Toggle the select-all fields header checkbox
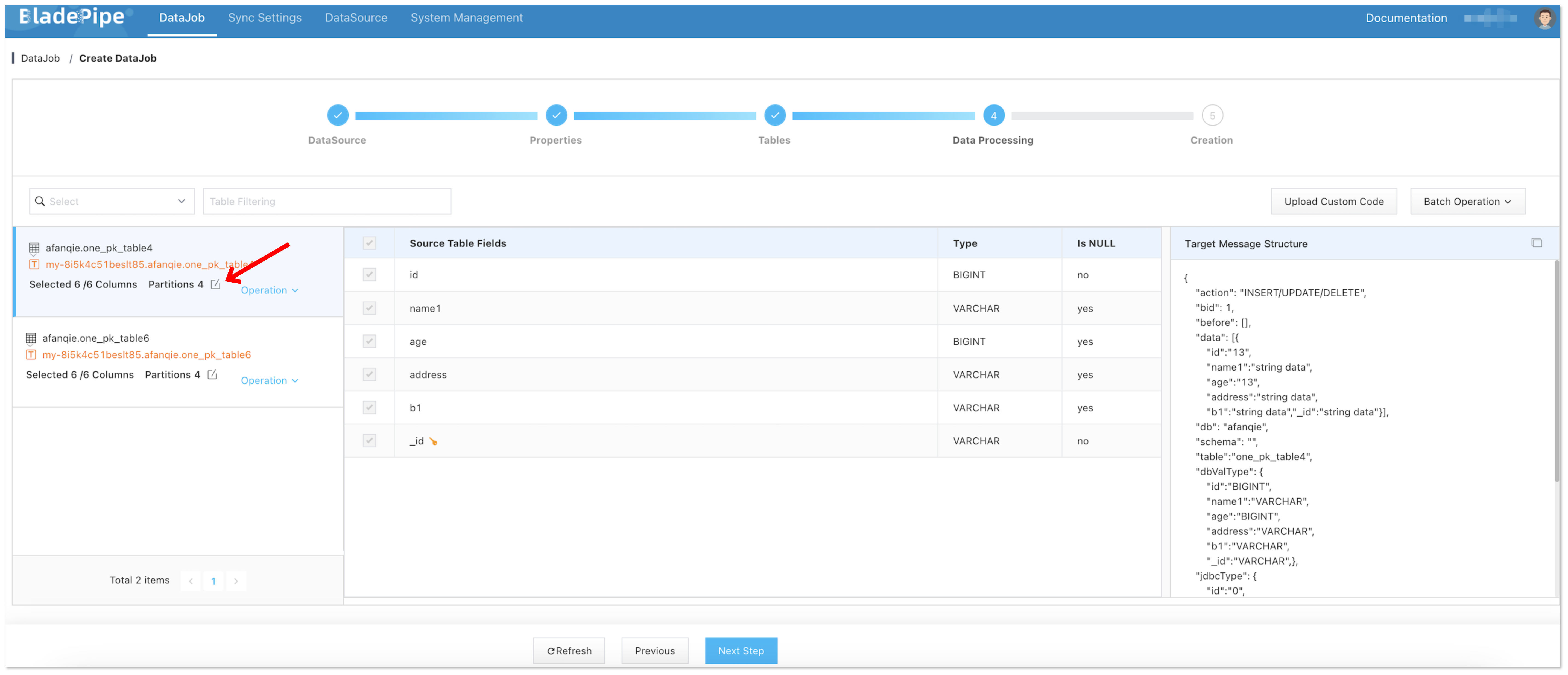Viewport: 1568px width, 675px height. click(370, 243)
